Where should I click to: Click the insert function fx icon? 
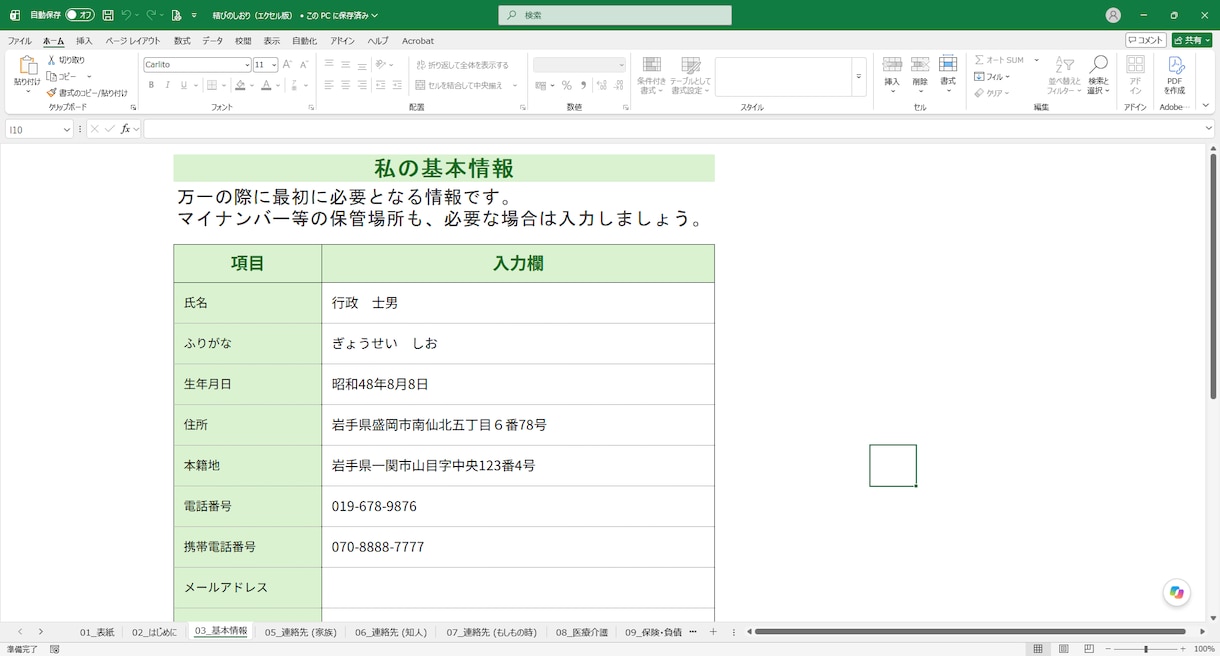tap(126, 129)
